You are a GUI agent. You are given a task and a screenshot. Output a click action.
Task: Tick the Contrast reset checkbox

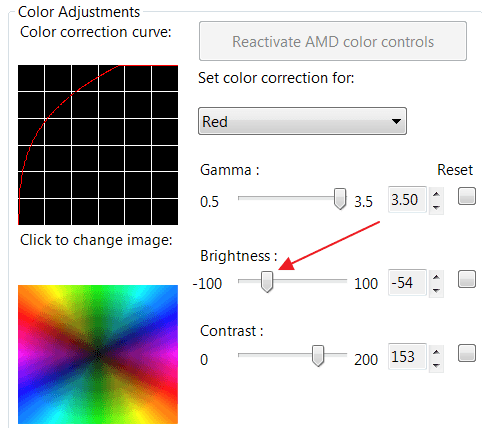pos(467,353)
